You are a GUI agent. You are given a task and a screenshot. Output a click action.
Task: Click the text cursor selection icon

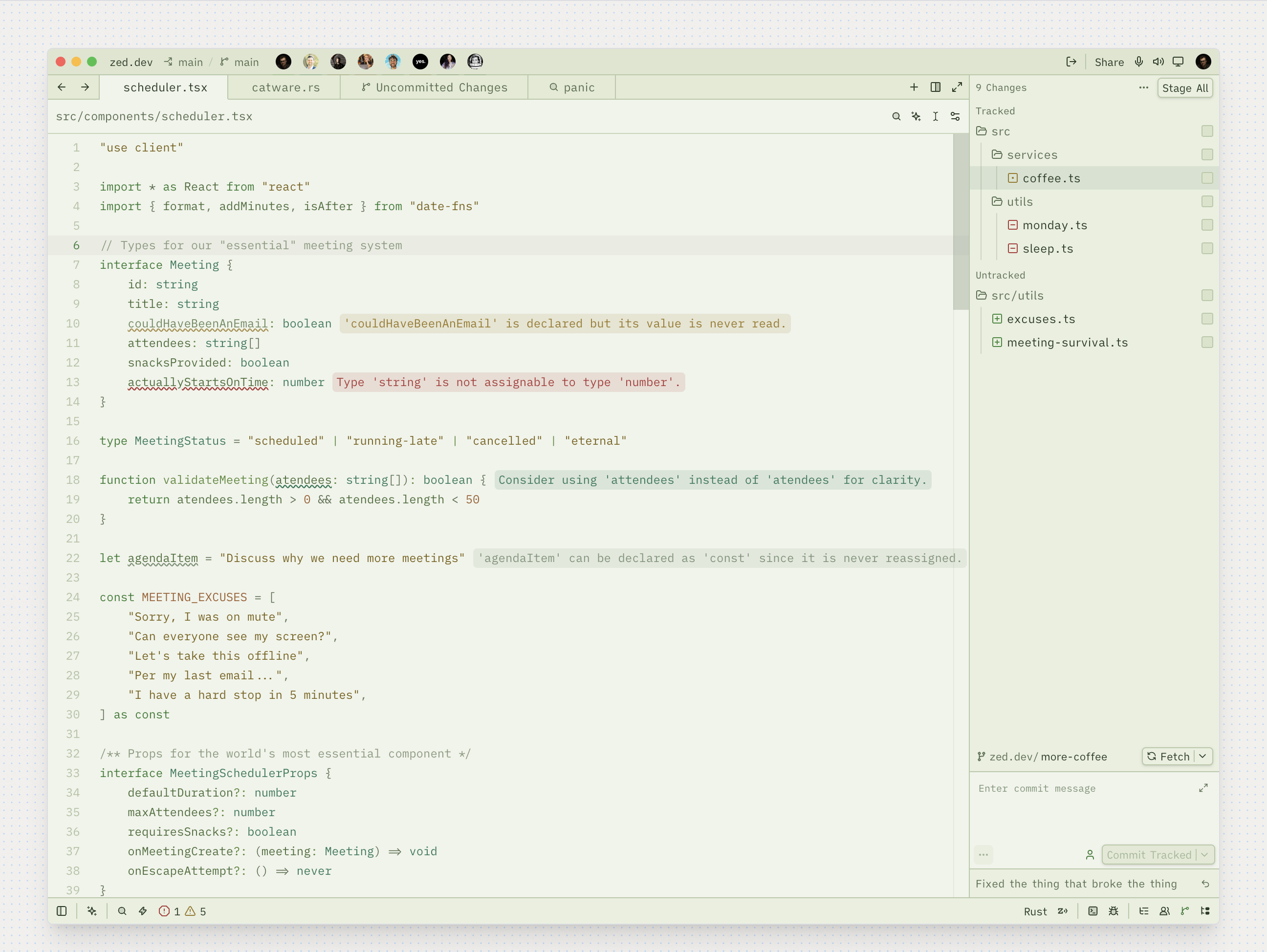936,116
